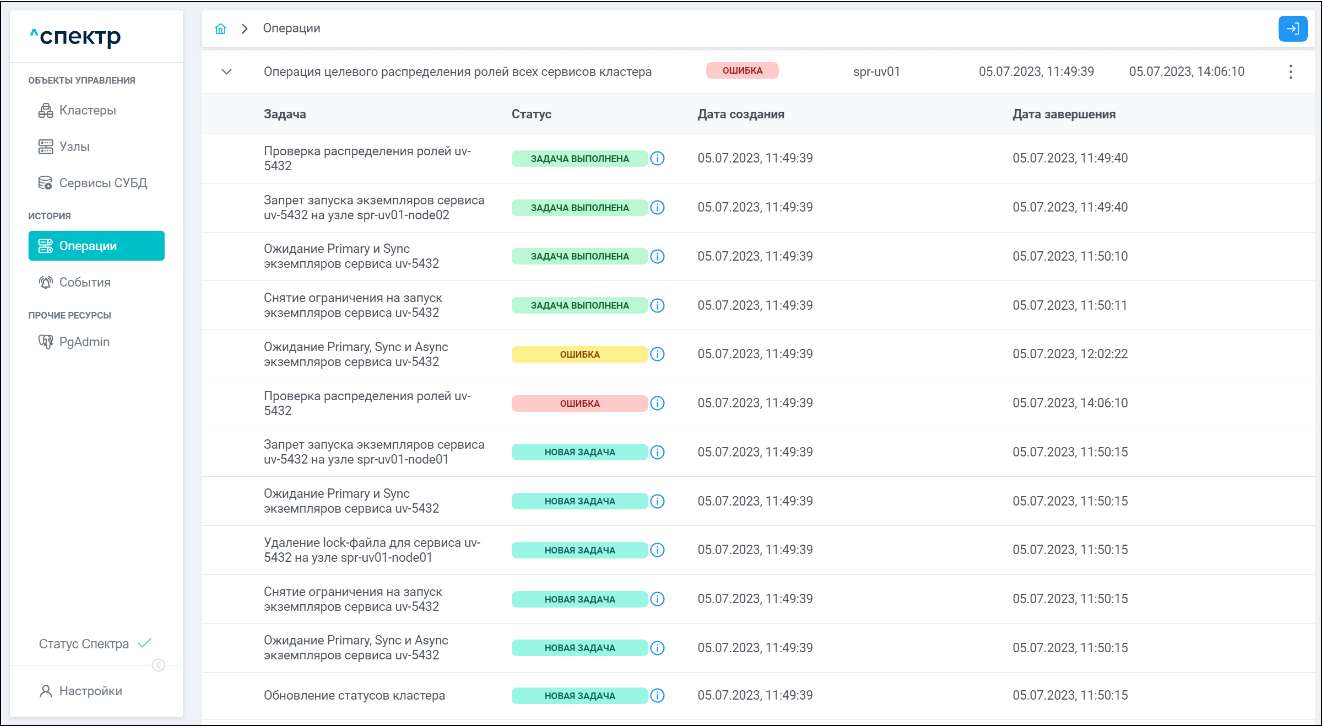Viewport: 1323px width, 727px height.
Task: Click info icon for first Проверка распределения task
Action: click(x=657, y=158)
